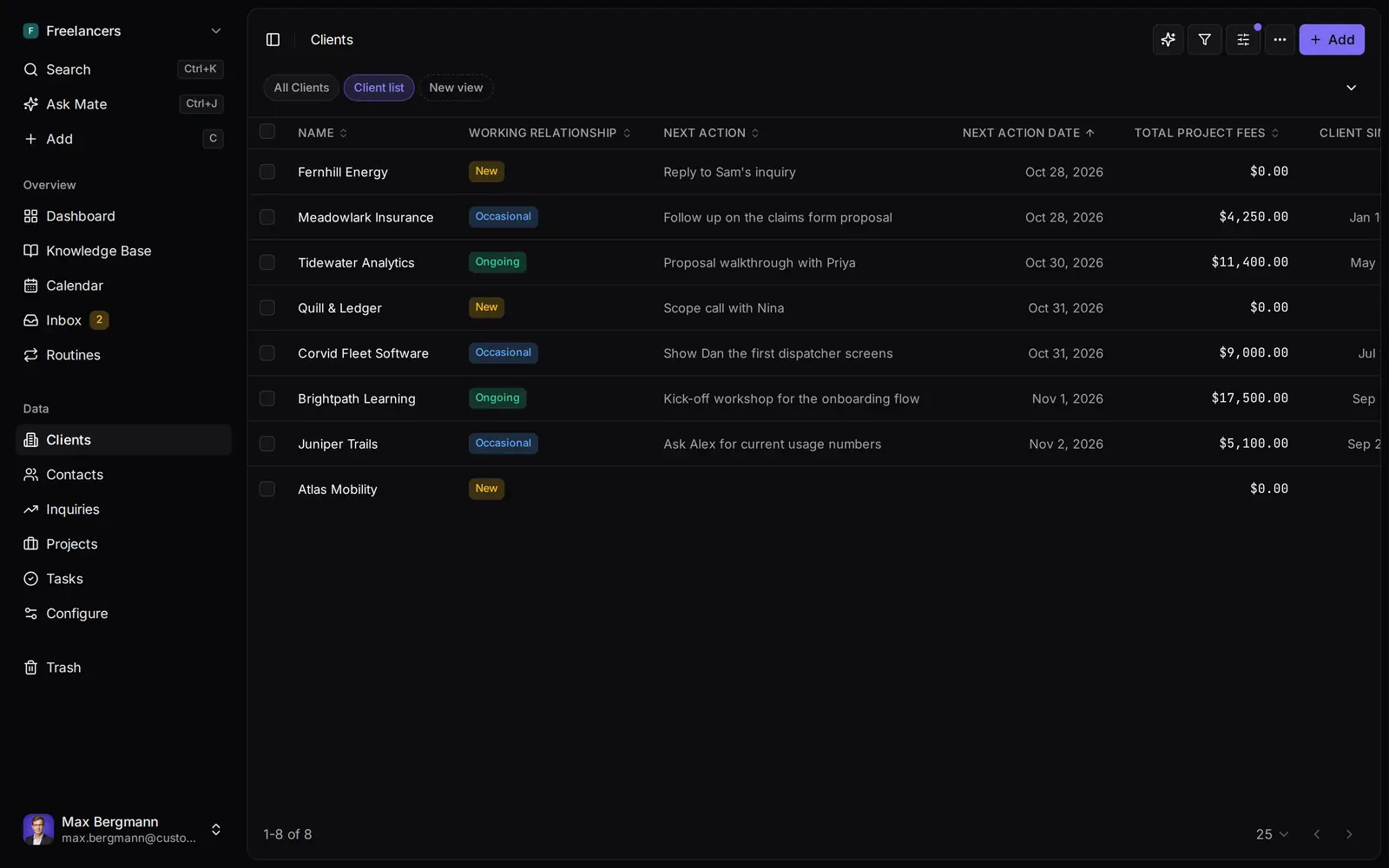The width and height of the screenshot is (1389, 868).
Task: Go to the previous page arrow
Action: click(x=1317, y=834)
